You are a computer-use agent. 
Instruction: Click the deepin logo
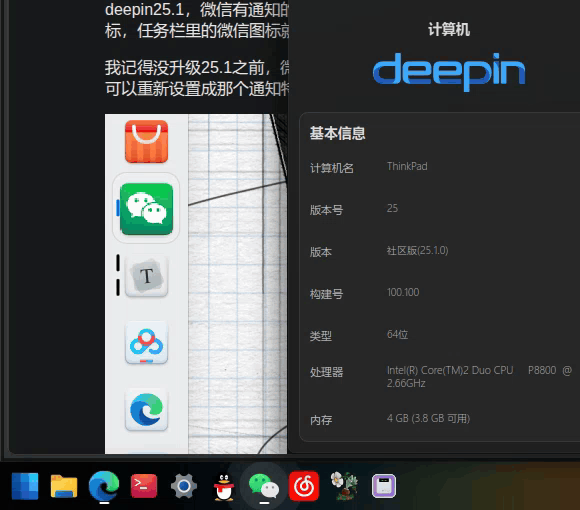(449, 71)
